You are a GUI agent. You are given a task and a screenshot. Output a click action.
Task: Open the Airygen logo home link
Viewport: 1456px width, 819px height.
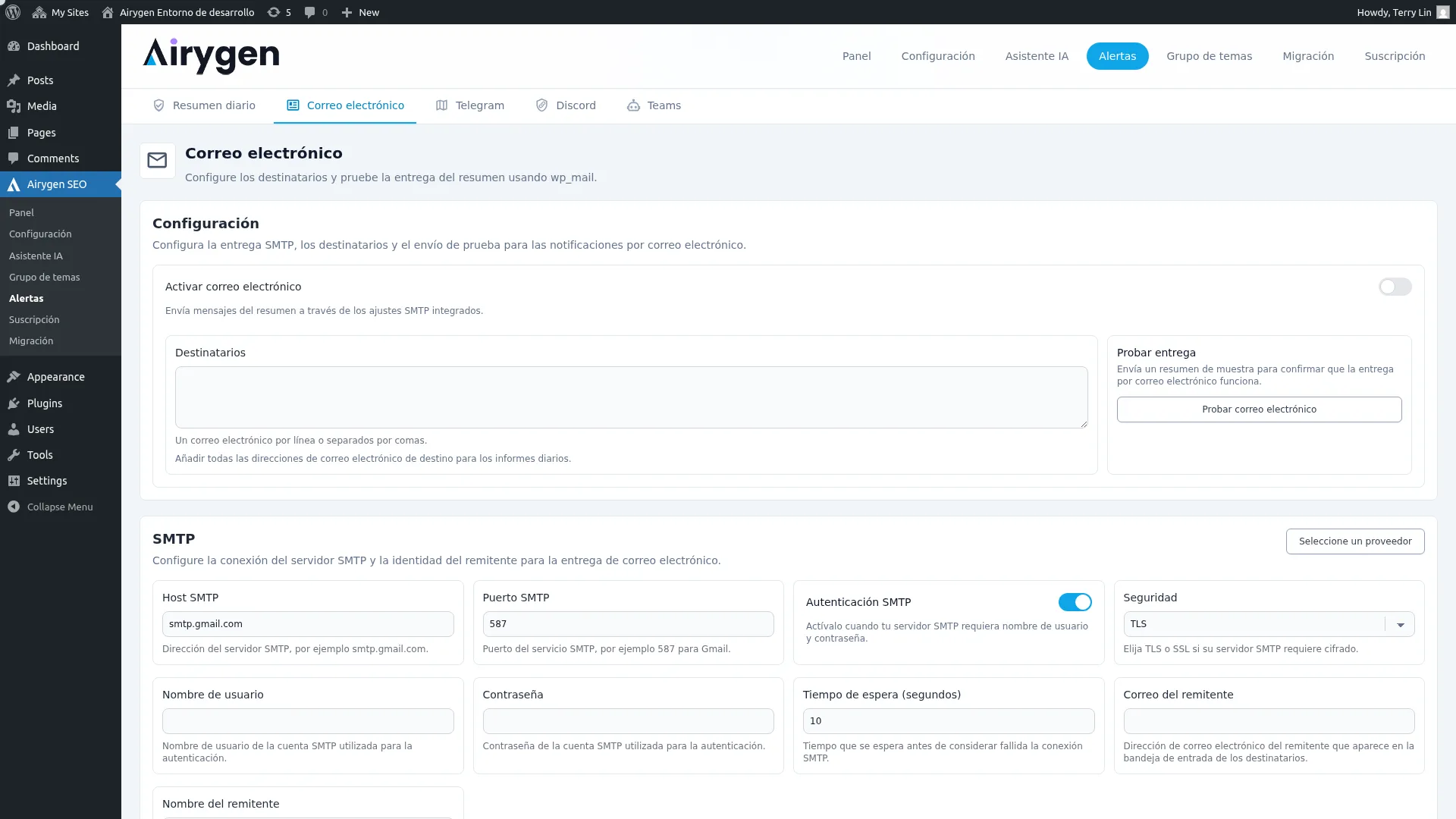click(211, 56)
